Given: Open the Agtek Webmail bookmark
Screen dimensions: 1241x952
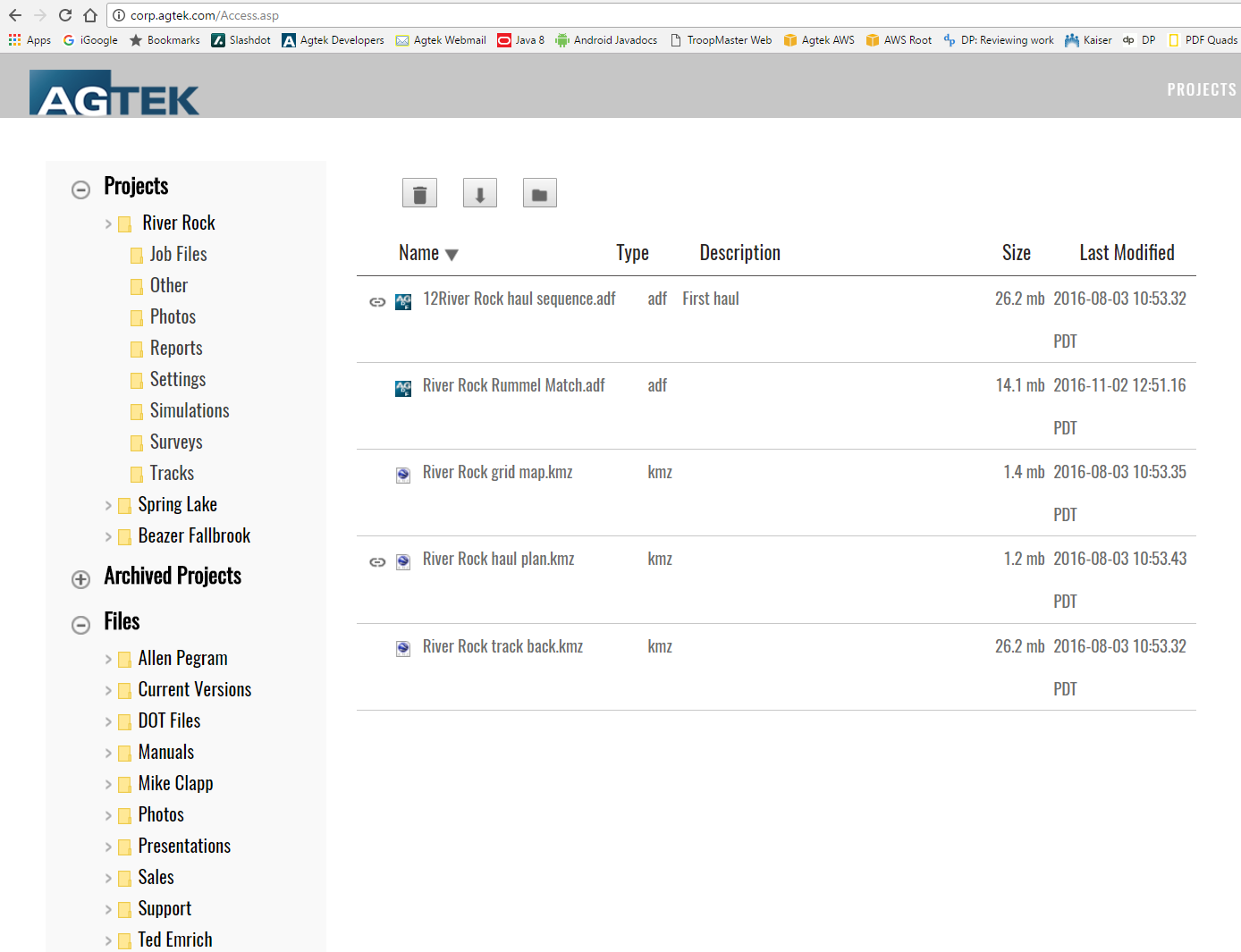Looking at the screenshot, I should coord(441,40).
